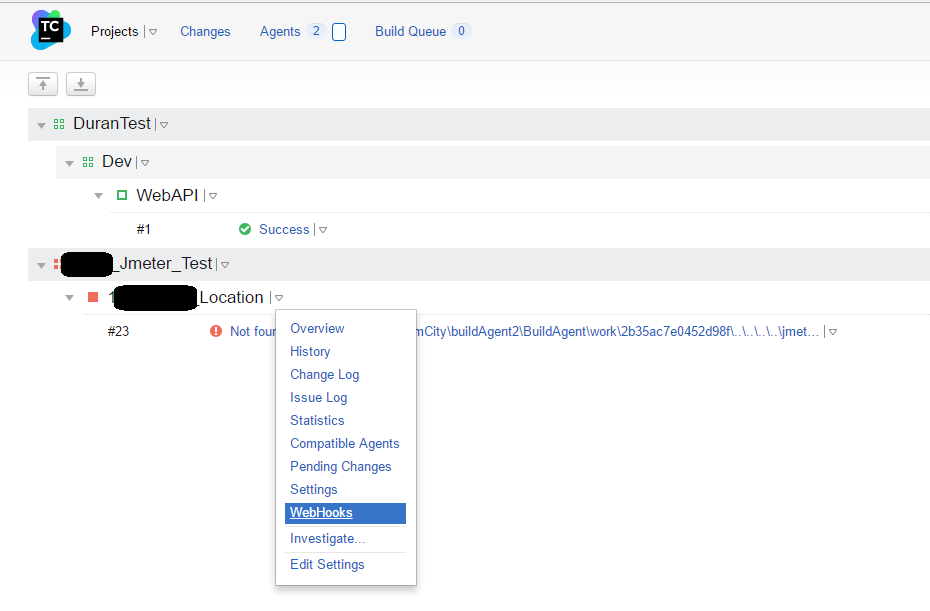Open the Build Queue tab
930x611 pixels.
point(410,31)
